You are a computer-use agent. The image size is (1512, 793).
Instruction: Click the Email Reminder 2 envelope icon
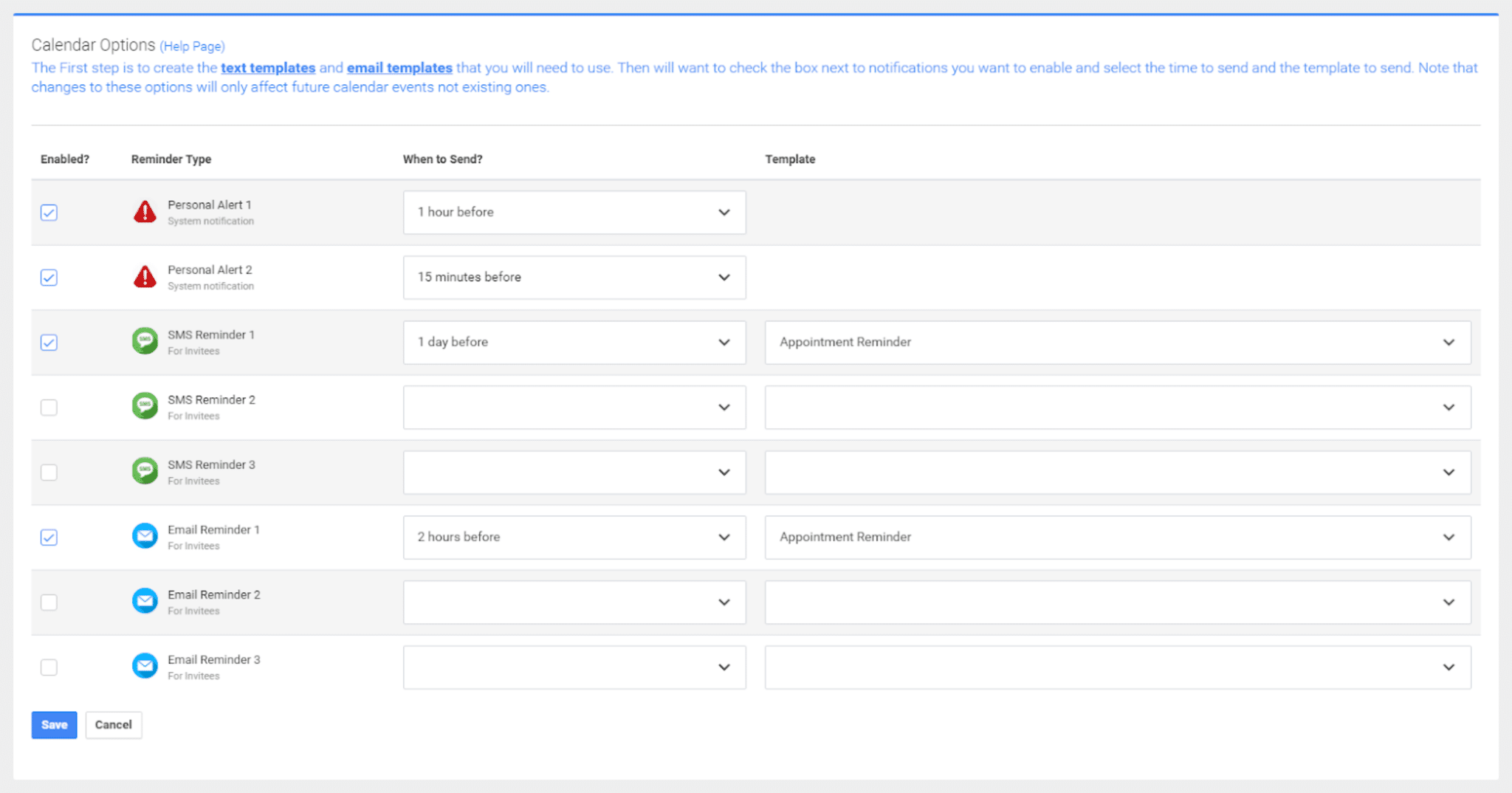point(145,600)
